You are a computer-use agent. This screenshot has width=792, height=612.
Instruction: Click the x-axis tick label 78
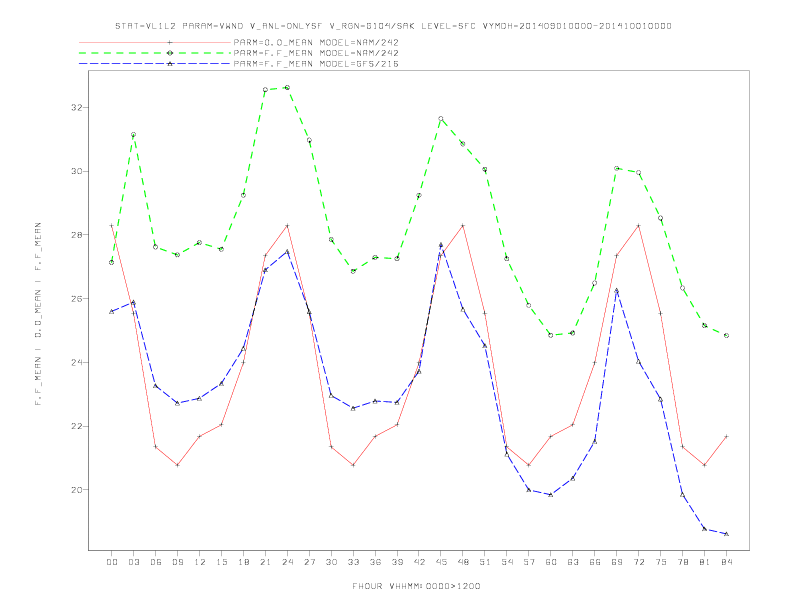tap(682, 562)
